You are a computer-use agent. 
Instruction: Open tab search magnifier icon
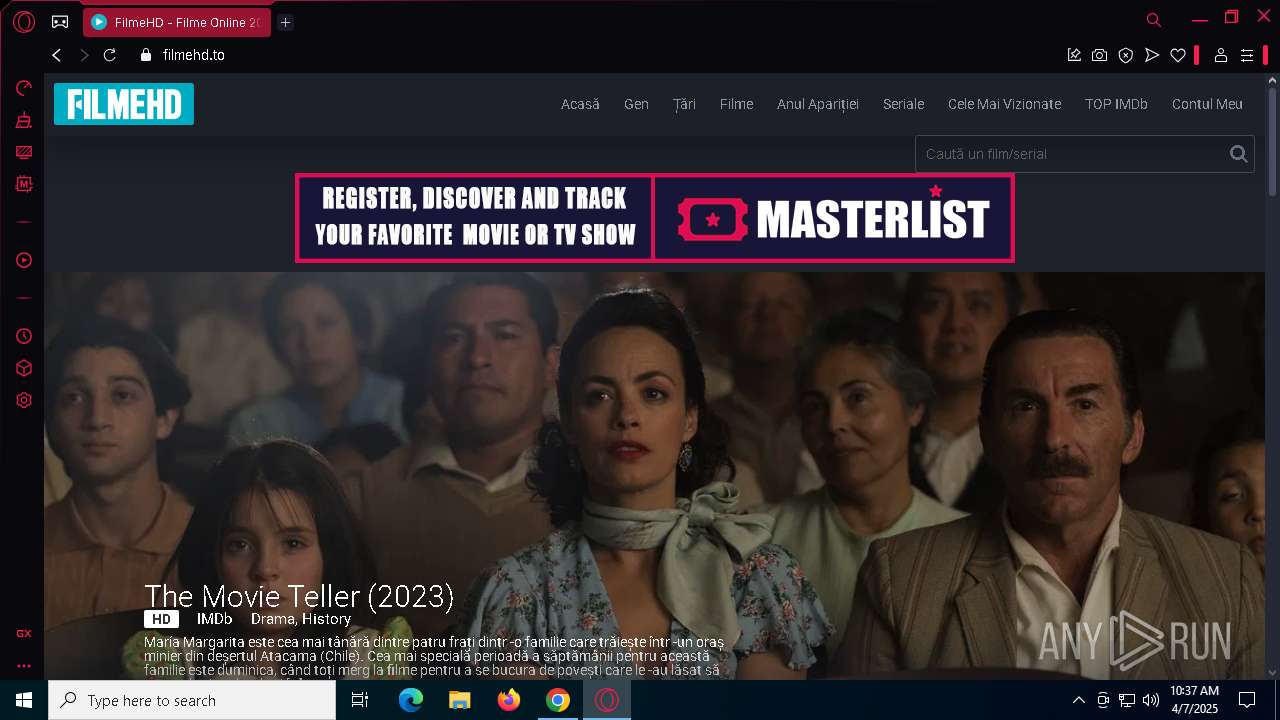click(x=1154, y=20)
